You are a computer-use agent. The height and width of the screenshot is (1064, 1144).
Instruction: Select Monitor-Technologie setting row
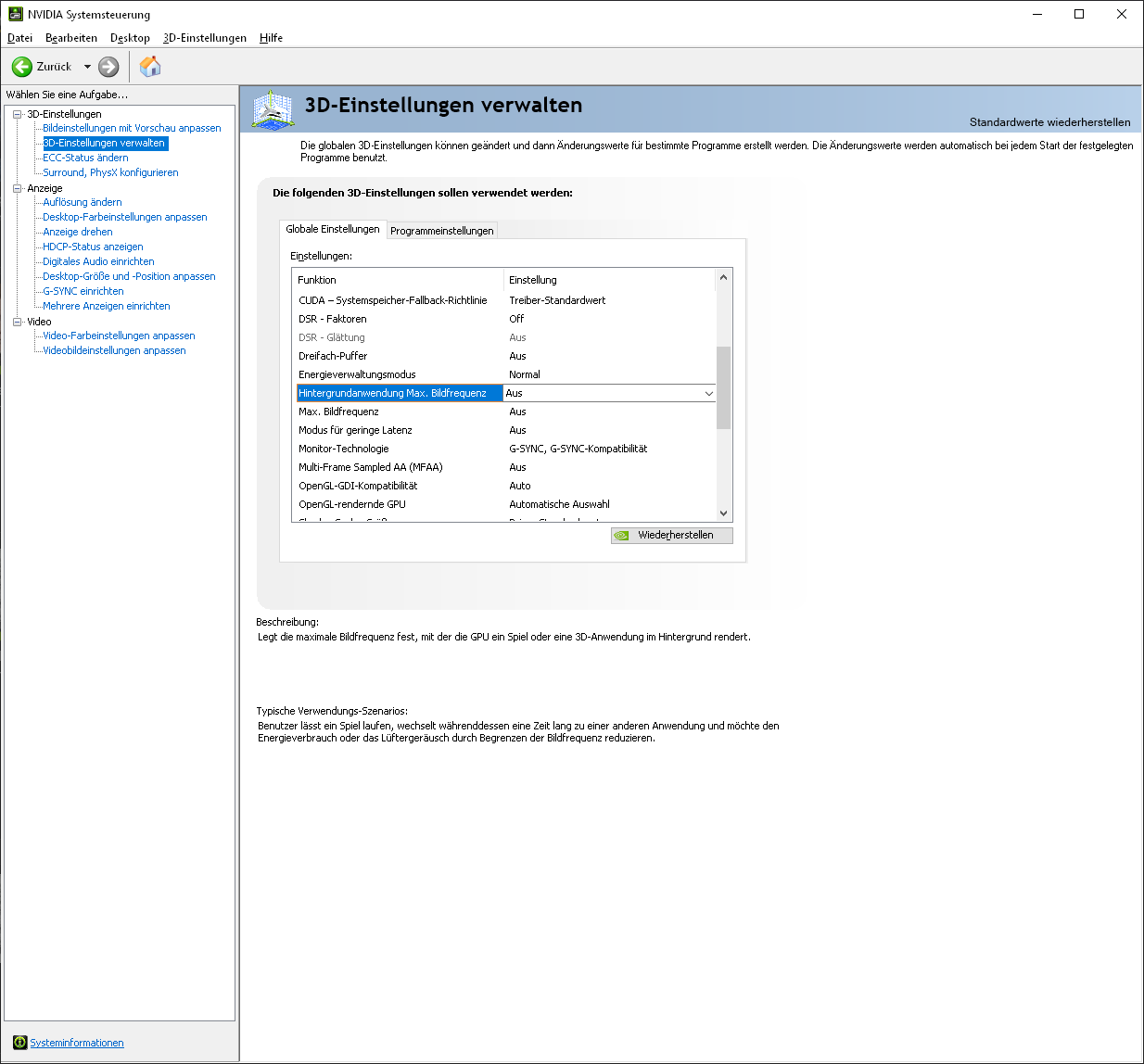point(505,449)
